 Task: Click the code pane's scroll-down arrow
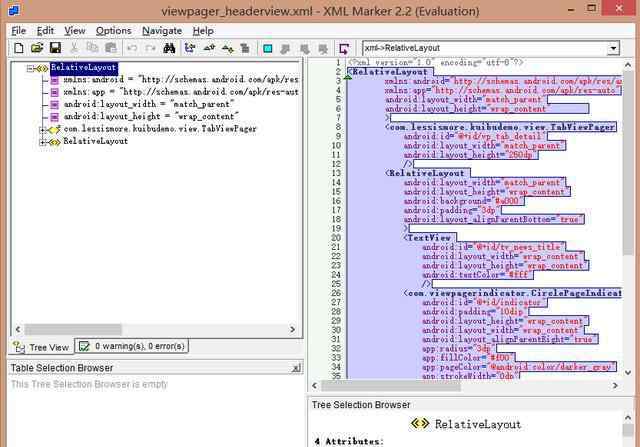coord(628,372)
